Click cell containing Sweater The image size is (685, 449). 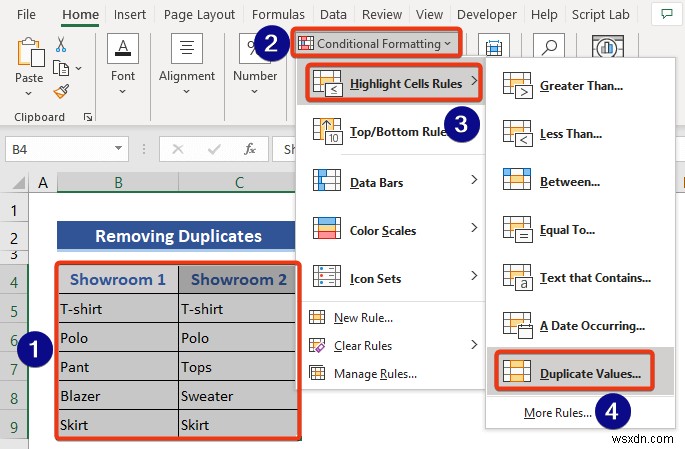tap(237, 396)
